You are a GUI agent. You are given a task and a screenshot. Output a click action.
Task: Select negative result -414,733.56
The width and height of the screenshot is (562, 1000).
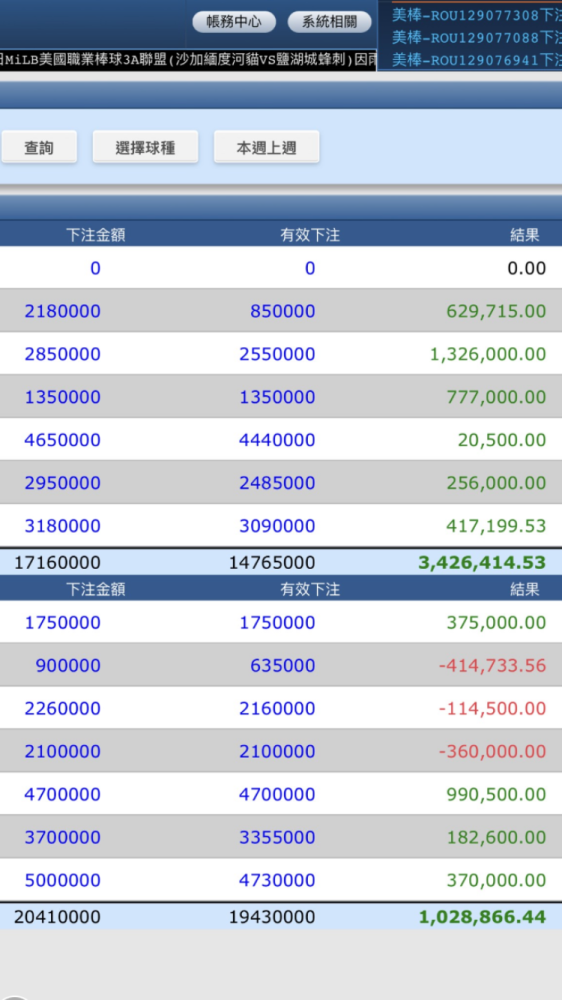coord(492,666)
